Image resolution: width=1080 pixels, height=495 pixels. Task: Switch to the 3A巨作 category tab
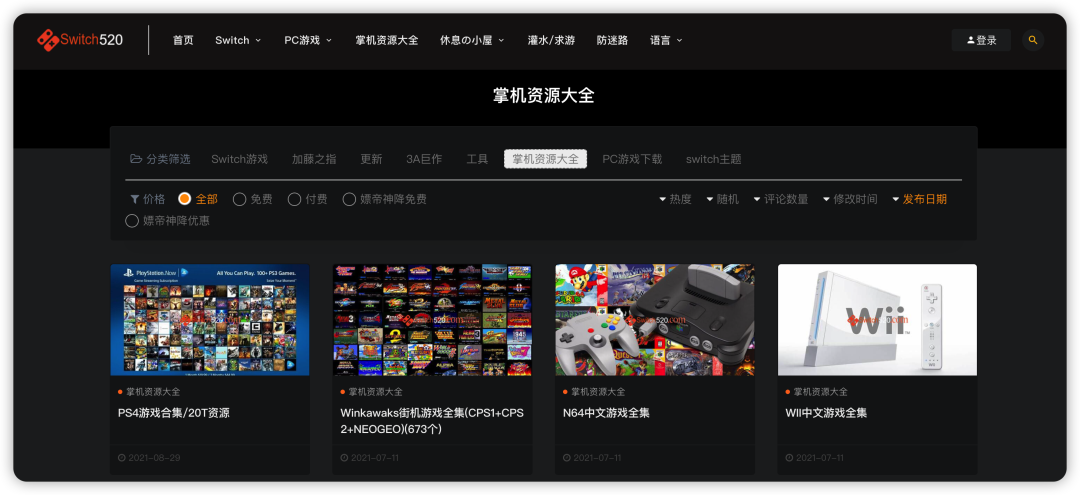click(x=424, y=159)
